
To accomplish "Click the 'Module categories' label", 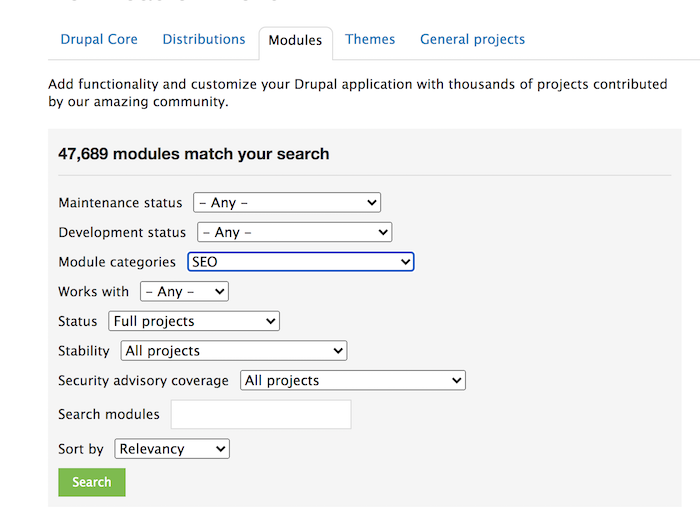I will click(117, 262).
